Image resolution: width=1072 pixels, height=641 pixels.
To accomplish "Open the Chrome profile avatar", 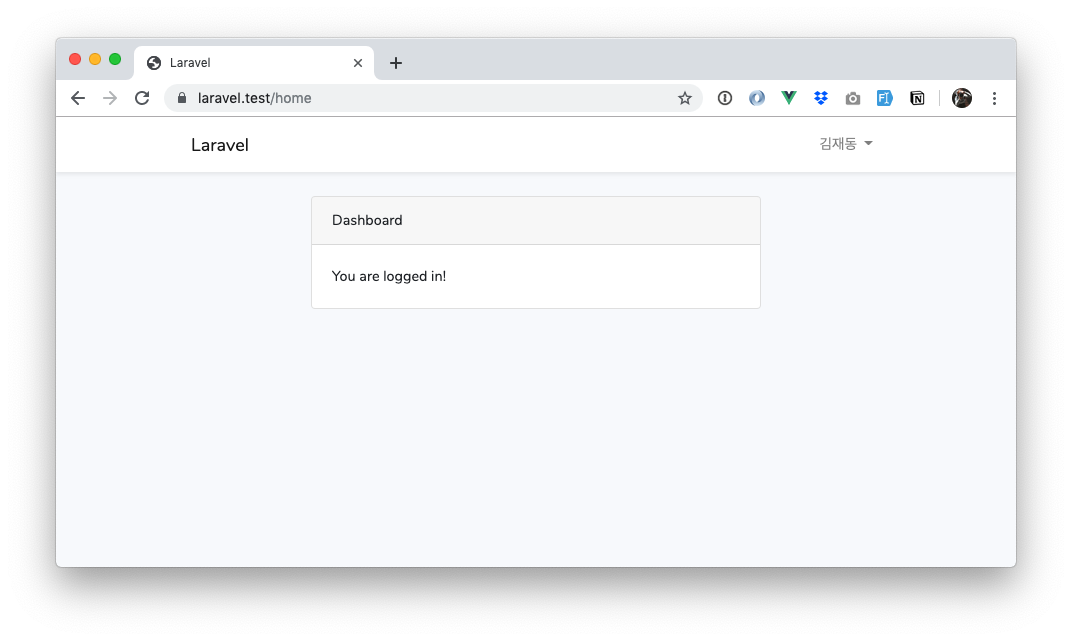I will coord(962,98).
